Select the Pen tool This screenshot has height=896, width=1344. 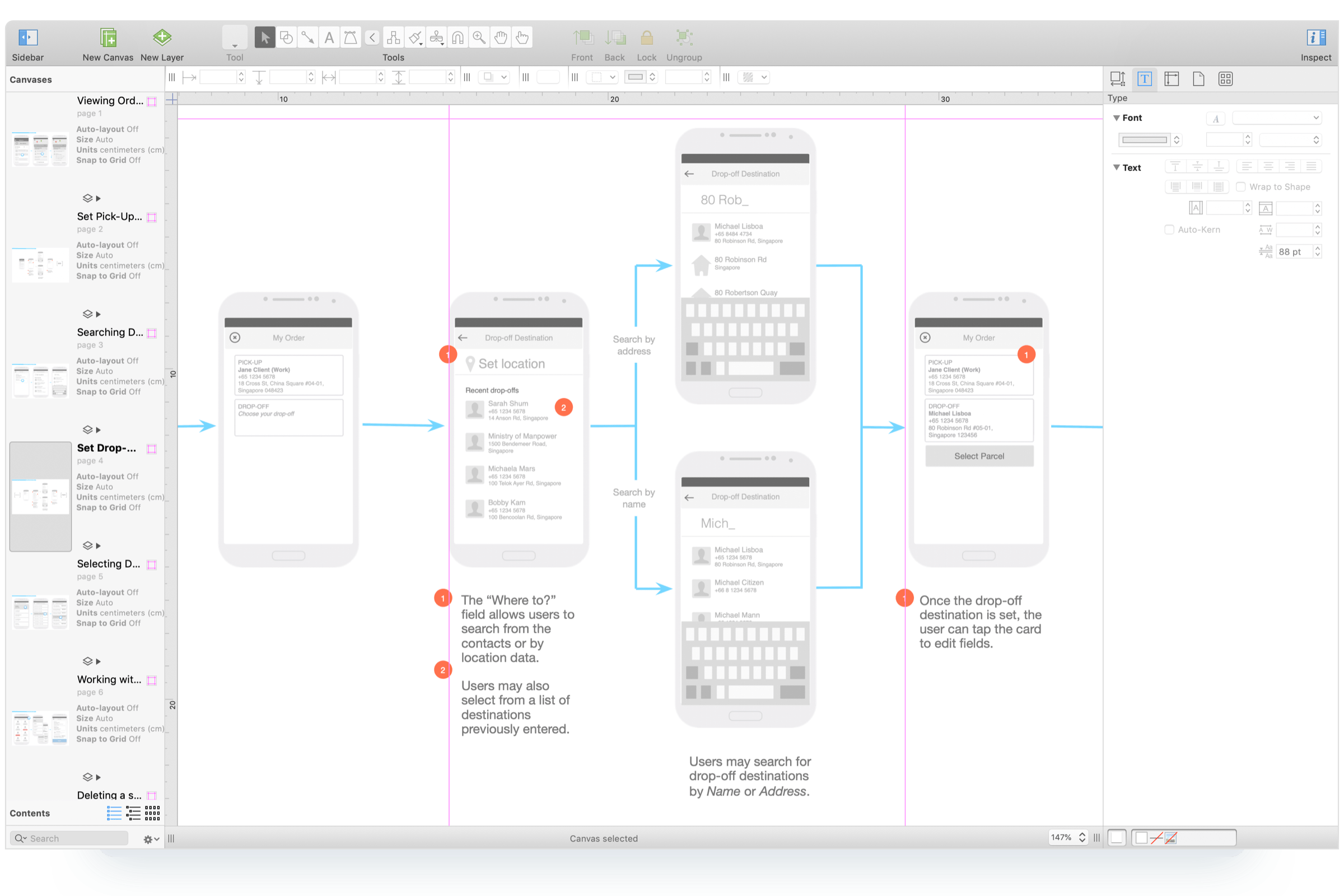(351, 38)
